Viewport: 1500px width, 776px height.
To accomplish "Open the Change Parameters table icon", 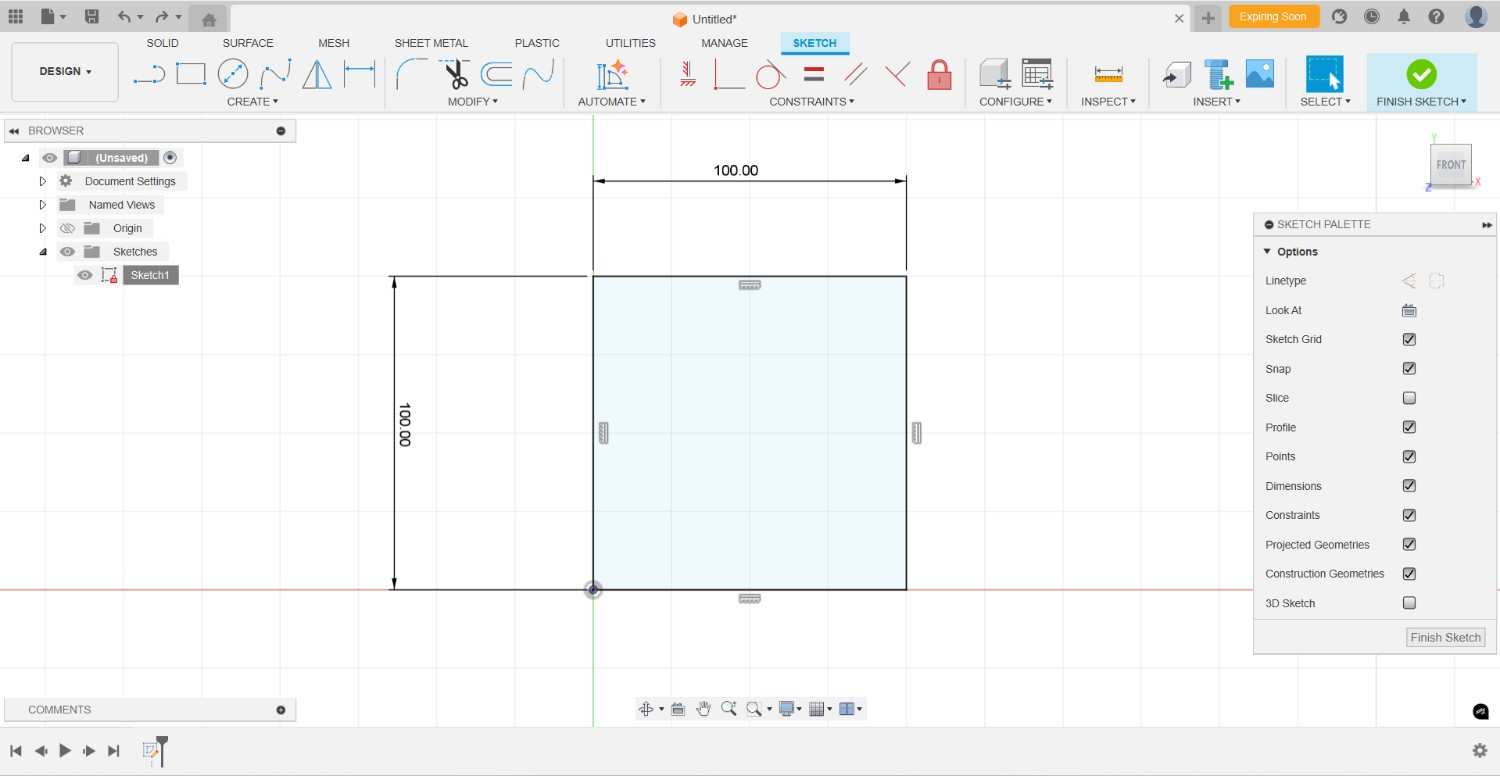I will (1037, 74).
